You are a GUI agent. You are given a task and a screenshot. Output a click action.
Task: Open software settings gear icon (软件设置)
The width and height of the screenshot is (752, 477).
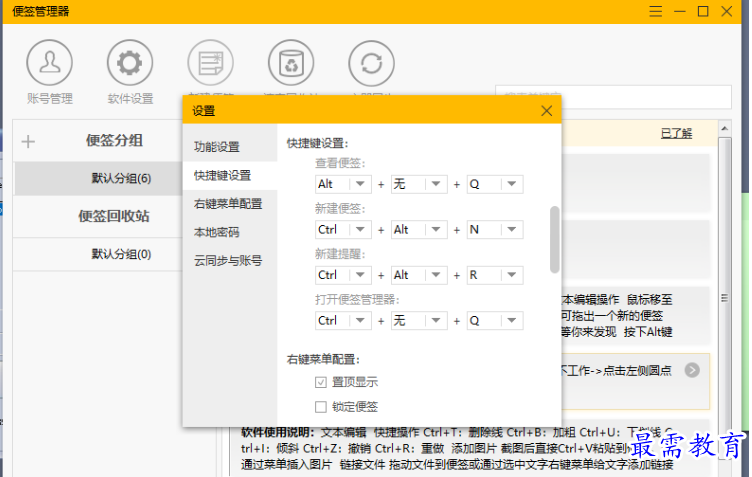130,63
